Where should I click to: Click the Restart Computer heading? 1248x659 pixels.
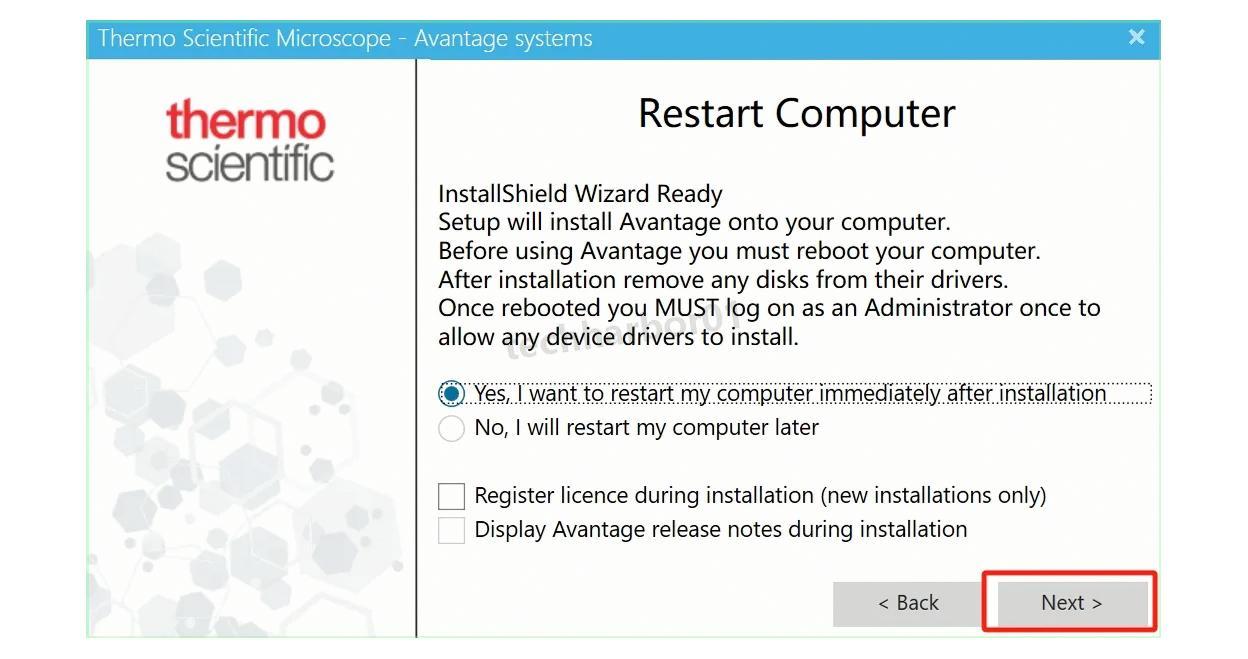click(796, 113)
